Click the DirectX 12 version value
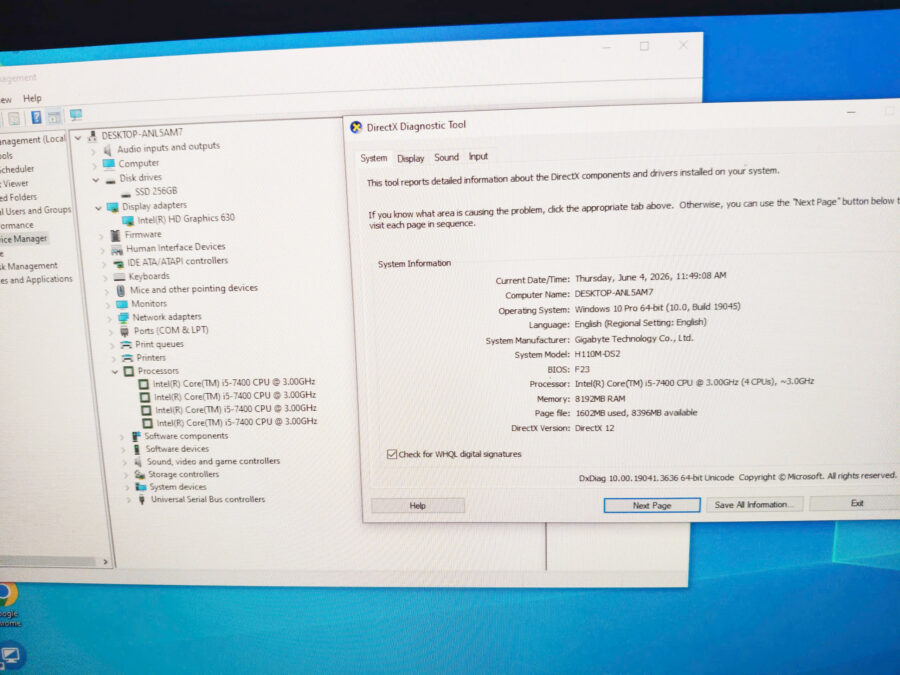 pyautogui.click(x=595, y=428)
